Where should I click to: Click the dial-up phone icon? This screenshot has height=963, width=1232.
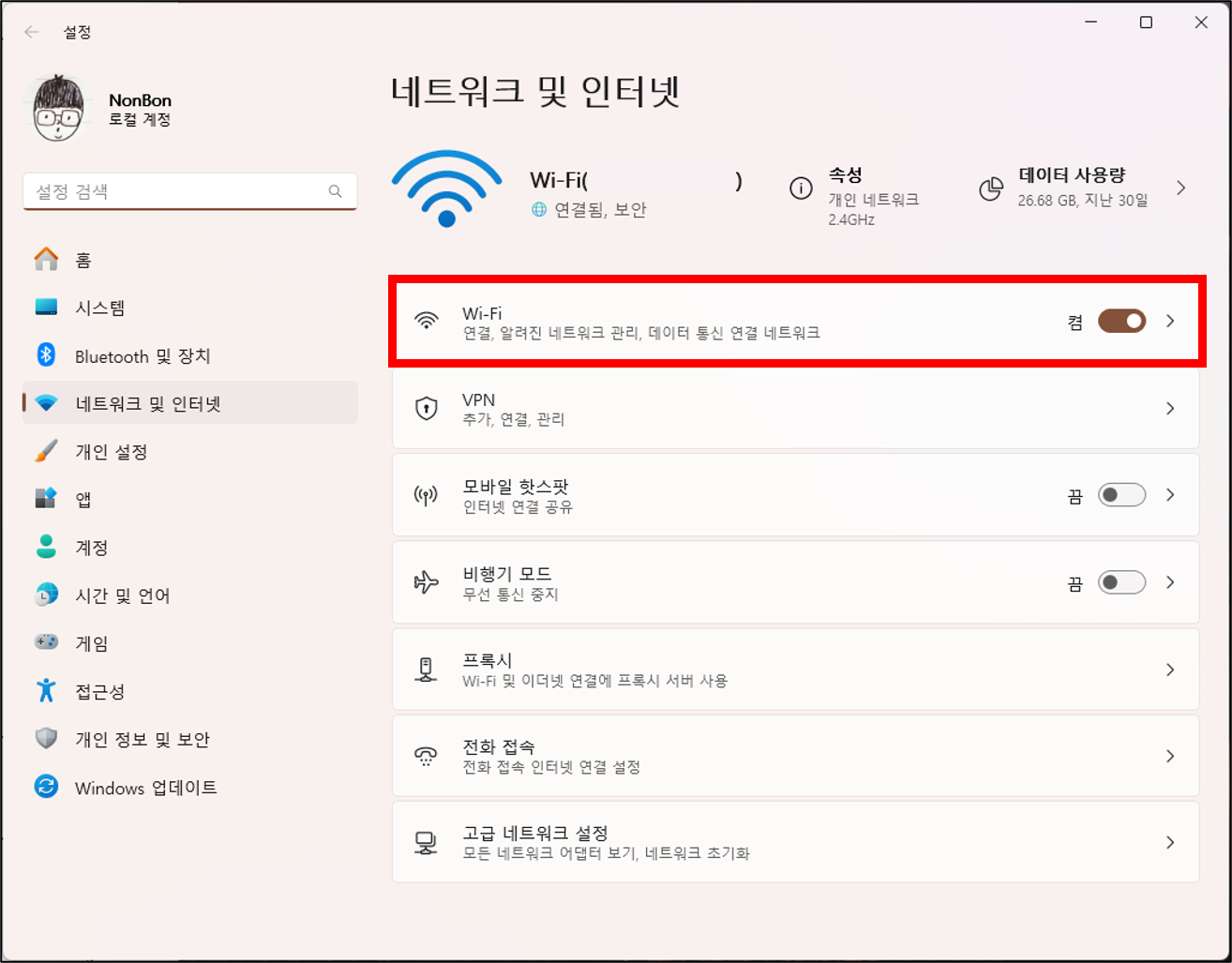(427, 756)
